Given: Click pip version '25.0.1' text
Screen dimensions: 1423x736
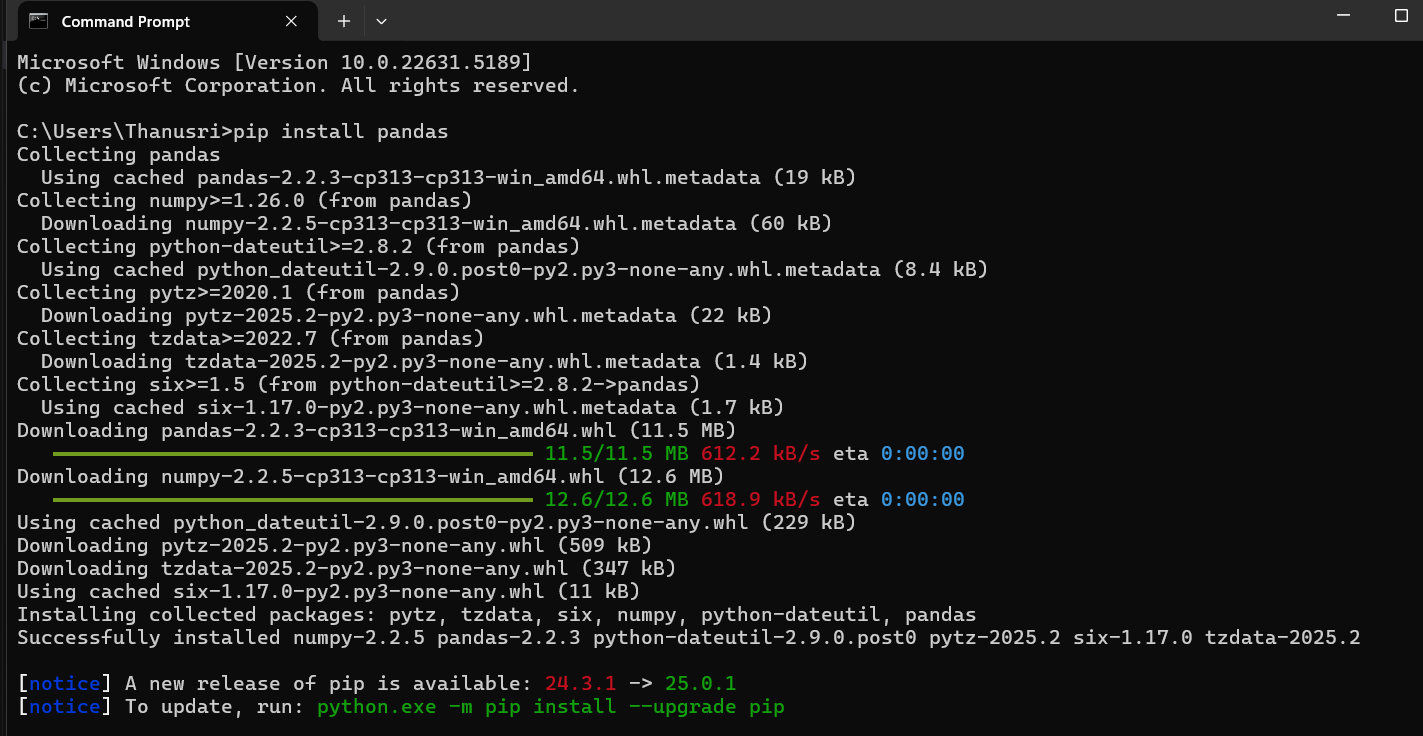Looking at the screenshot, I should [701, 684].
